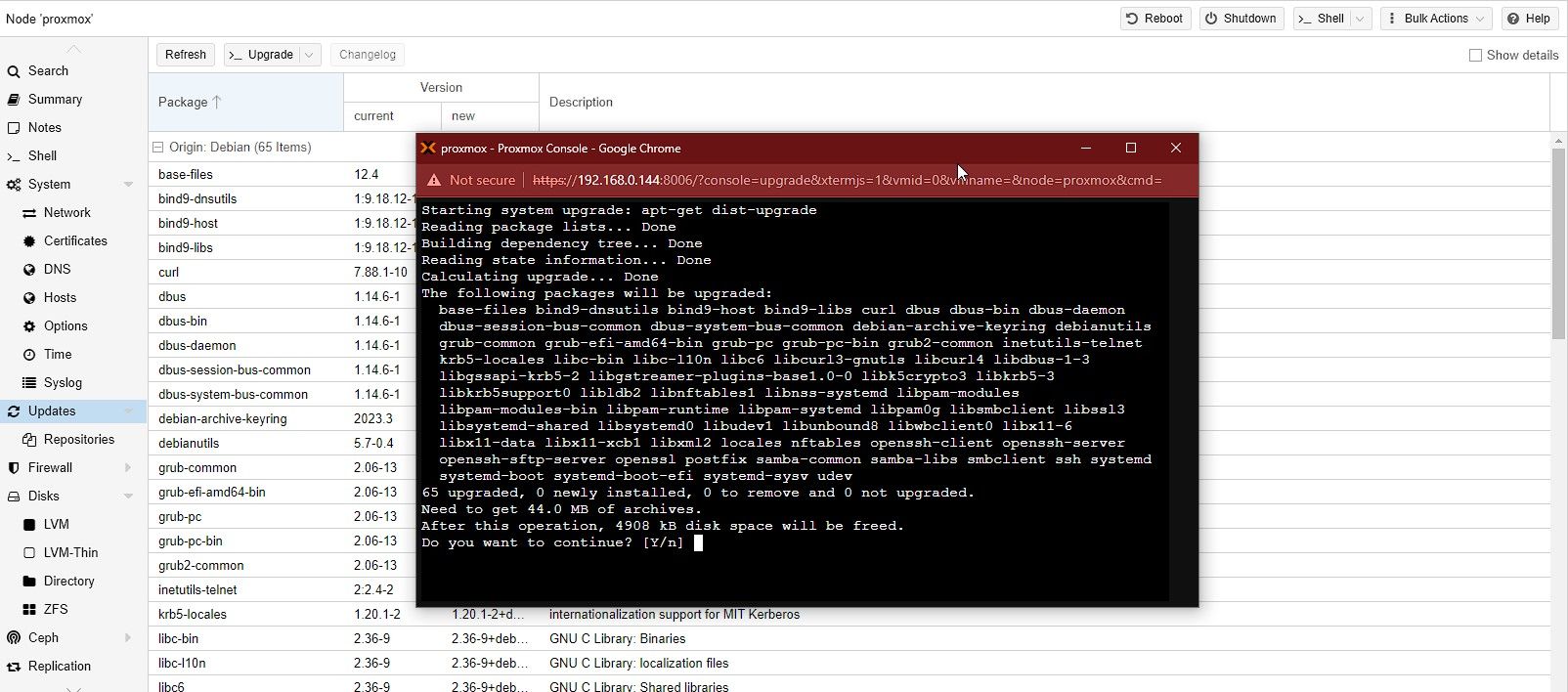The width and height of the screenshot is (1568, 692).
Task: Collapse the Disks section arrow
Action: [x=128, y=497]
